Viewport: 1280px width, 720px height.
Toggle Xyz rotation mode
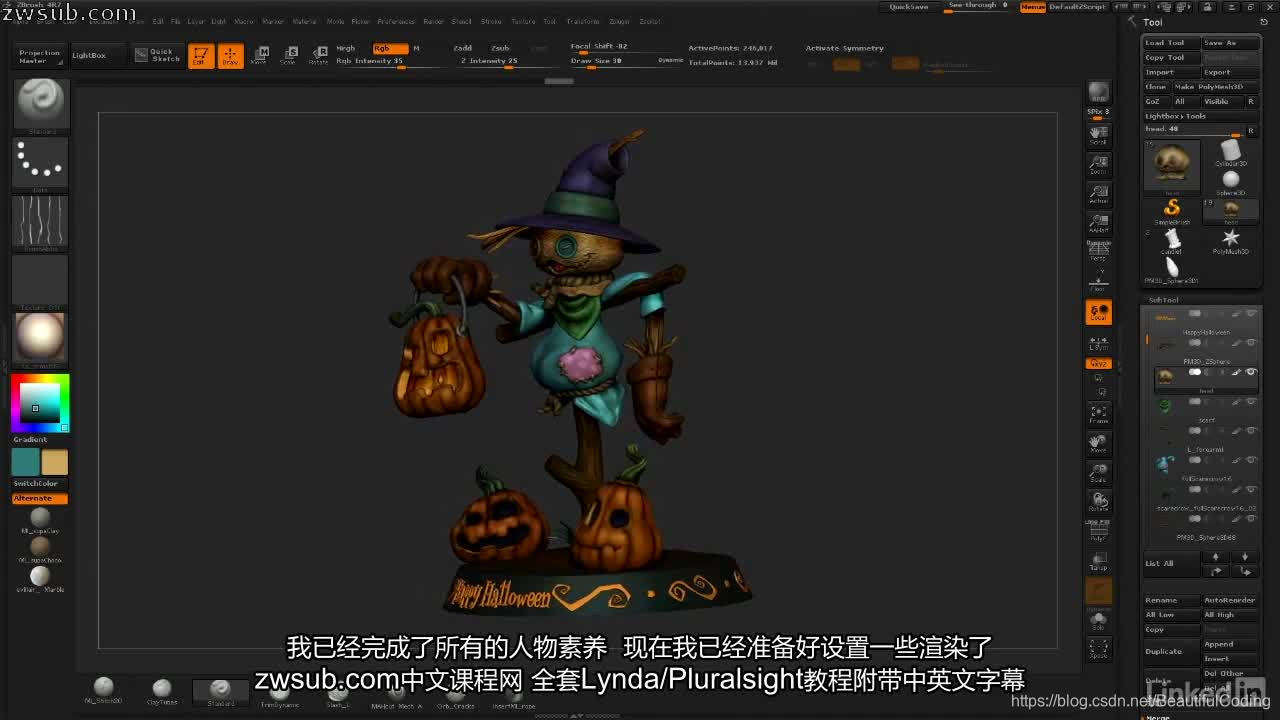(x=1098, y=364)
